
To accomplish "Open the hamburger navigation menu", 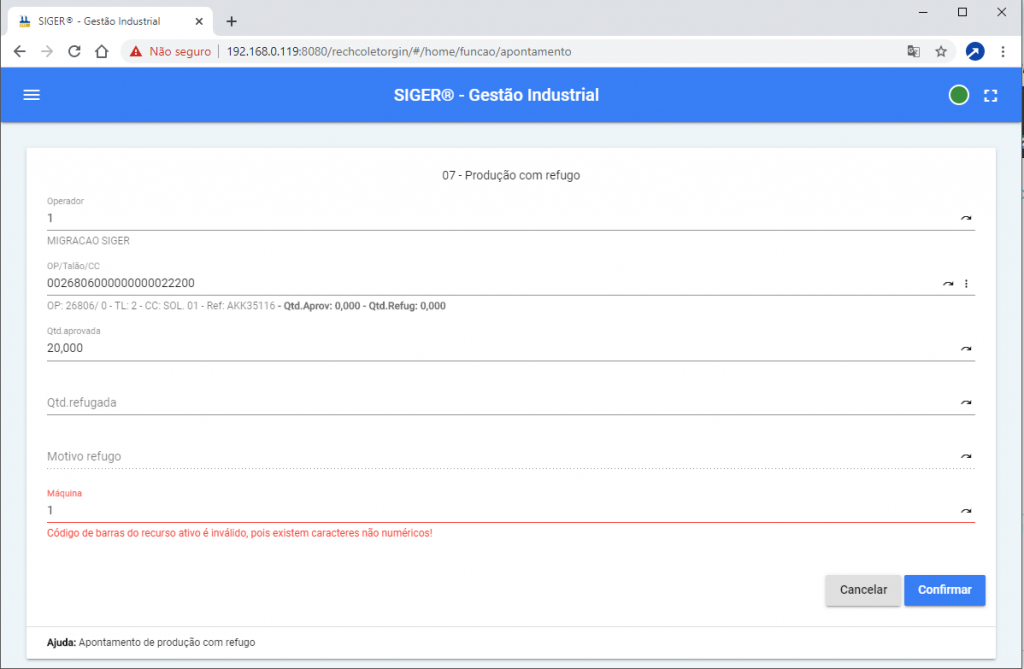I will coord(31,95).
